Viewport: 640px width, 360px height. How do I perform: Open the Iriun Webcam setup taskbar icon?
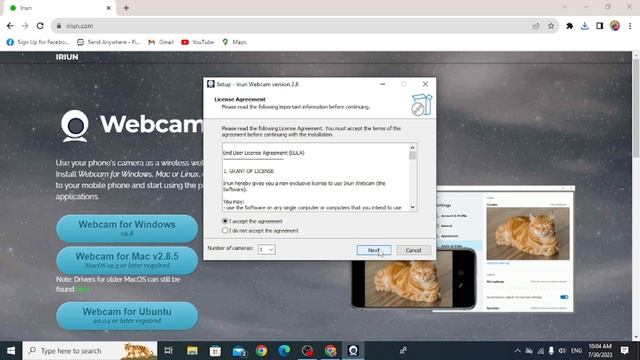(x=353, y=351)
